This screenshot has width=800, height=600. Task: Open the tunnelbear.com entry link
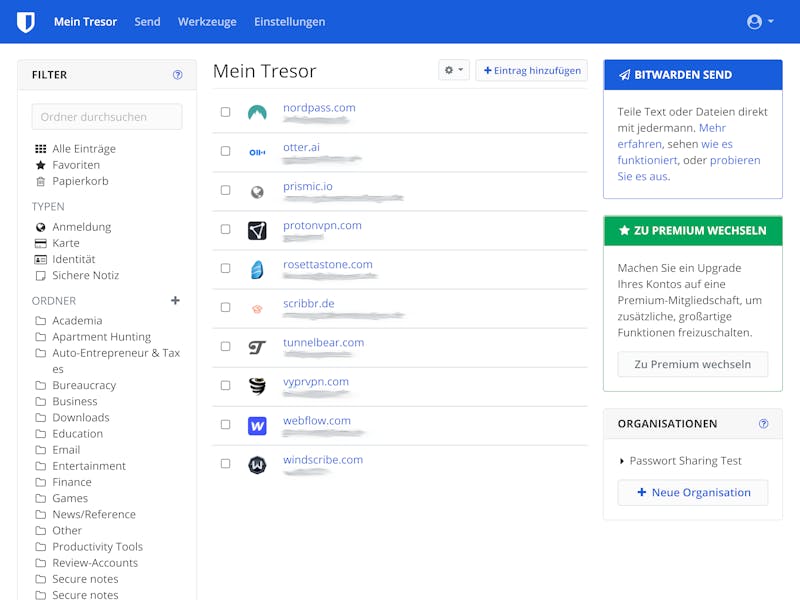click(323, 342)
